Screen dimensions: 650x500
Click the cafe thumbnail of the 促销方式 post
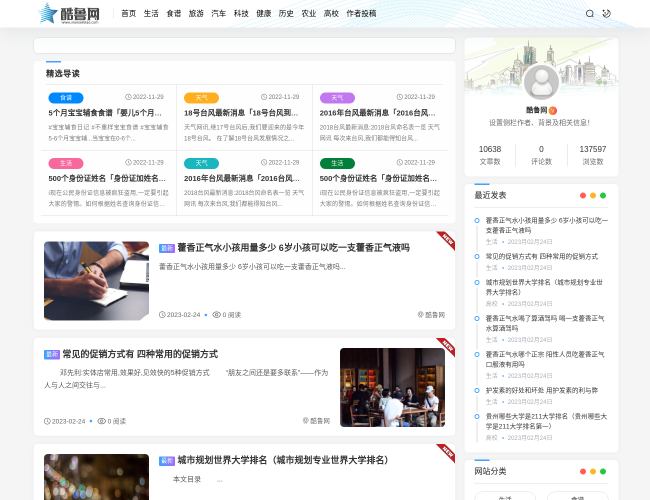click(x=392, y=387)
